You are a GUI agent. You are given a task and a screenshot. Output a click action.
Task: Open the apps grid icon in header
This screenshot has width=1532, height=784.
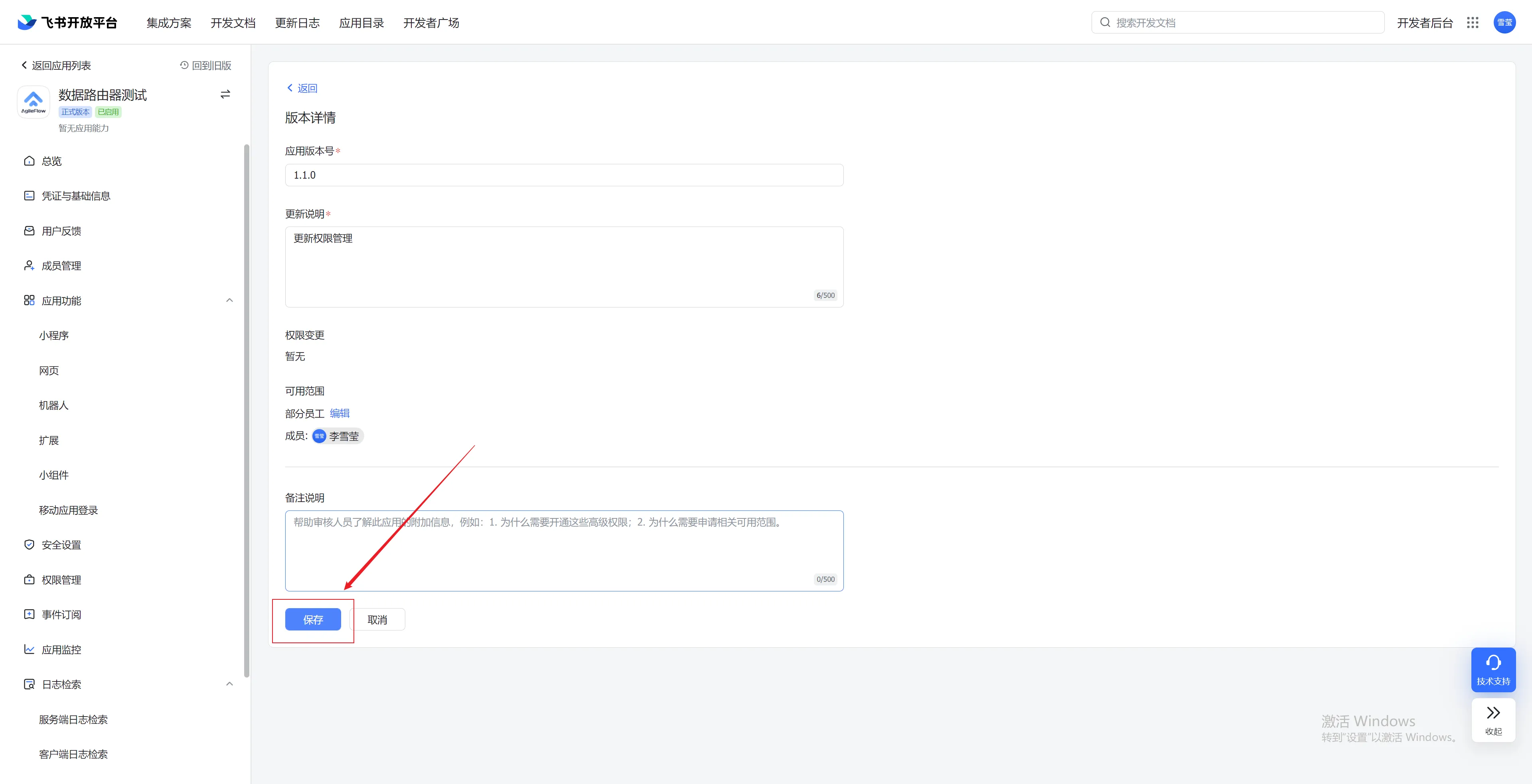(x=1473, y=23)
